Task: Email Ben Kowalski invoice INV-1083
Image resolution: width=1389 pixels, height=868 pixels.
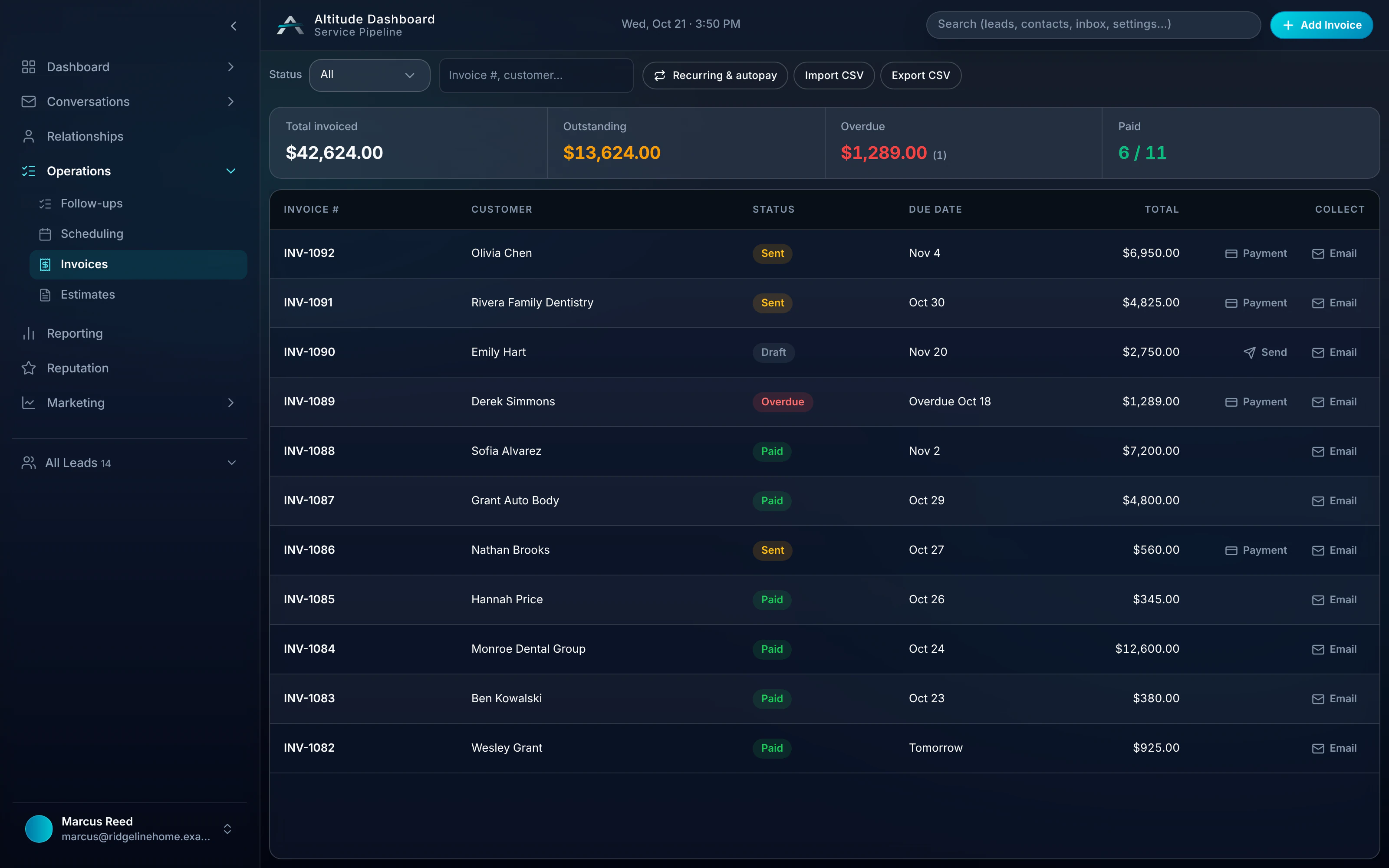Action: (x=1334, y=699)
